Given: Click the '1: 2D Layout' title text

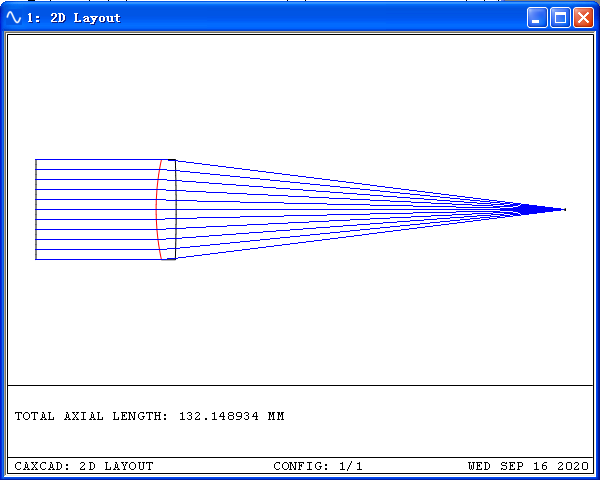Looking at the screenshot, I should tap(73, 18).
